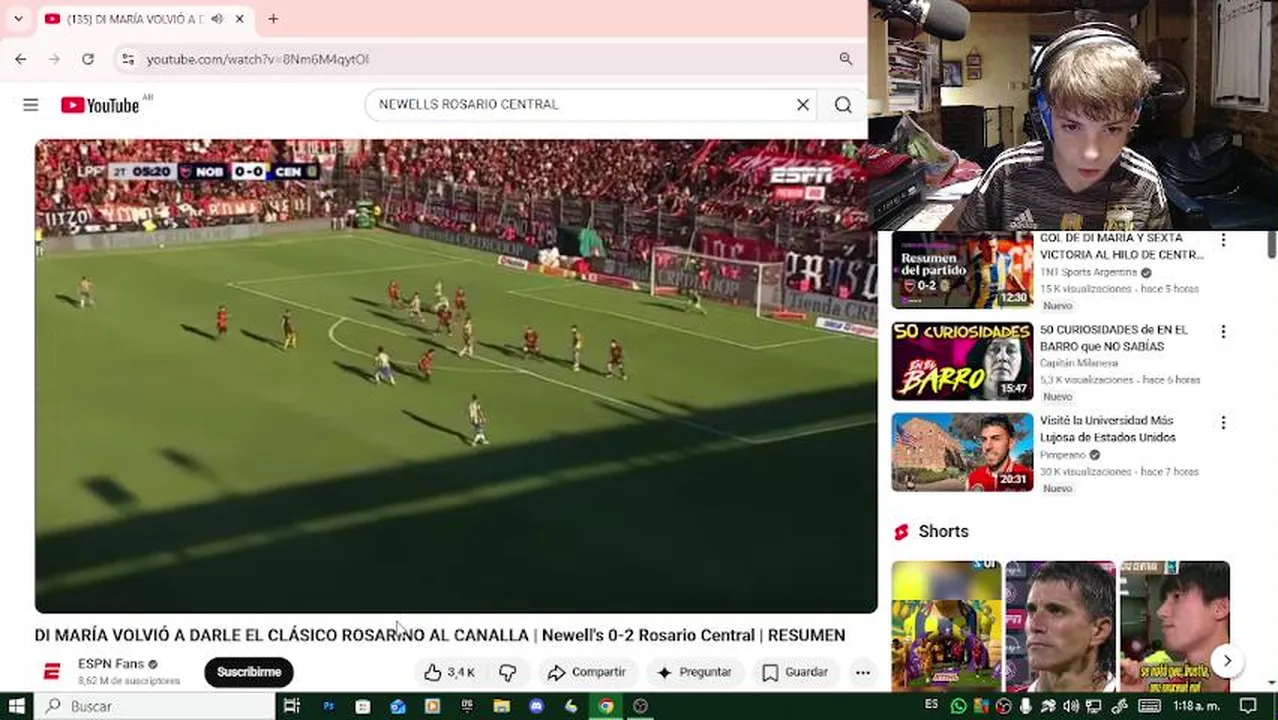Click the microphone tray icon

coord(1026,706)
